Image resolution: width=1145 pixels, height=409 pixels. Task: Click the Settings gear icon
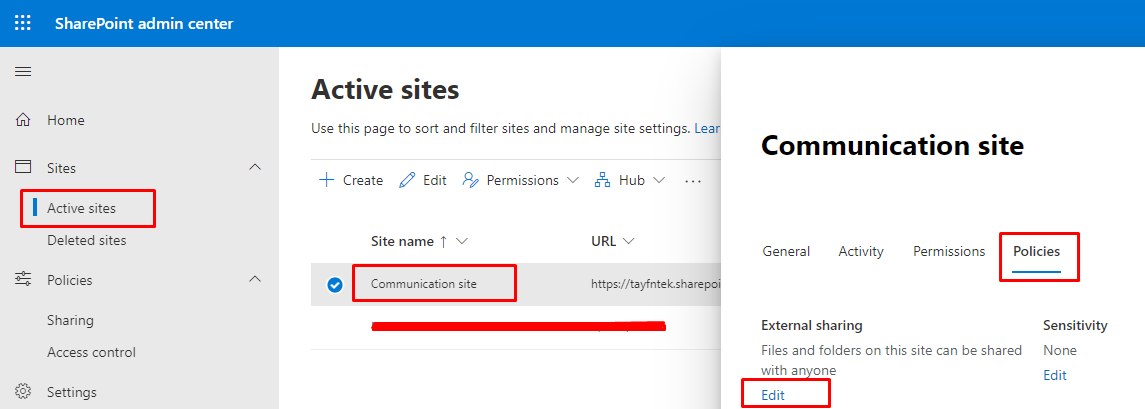pyautogui.click(x=23, y=392)
